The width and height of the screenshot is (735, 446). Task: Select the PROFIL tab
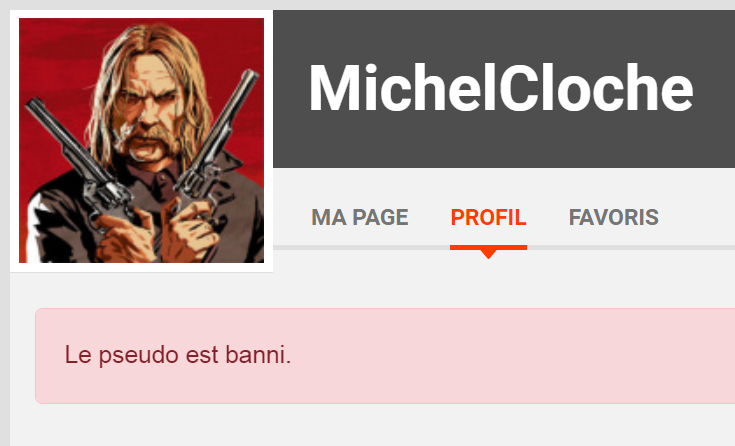tap(488, 217)
